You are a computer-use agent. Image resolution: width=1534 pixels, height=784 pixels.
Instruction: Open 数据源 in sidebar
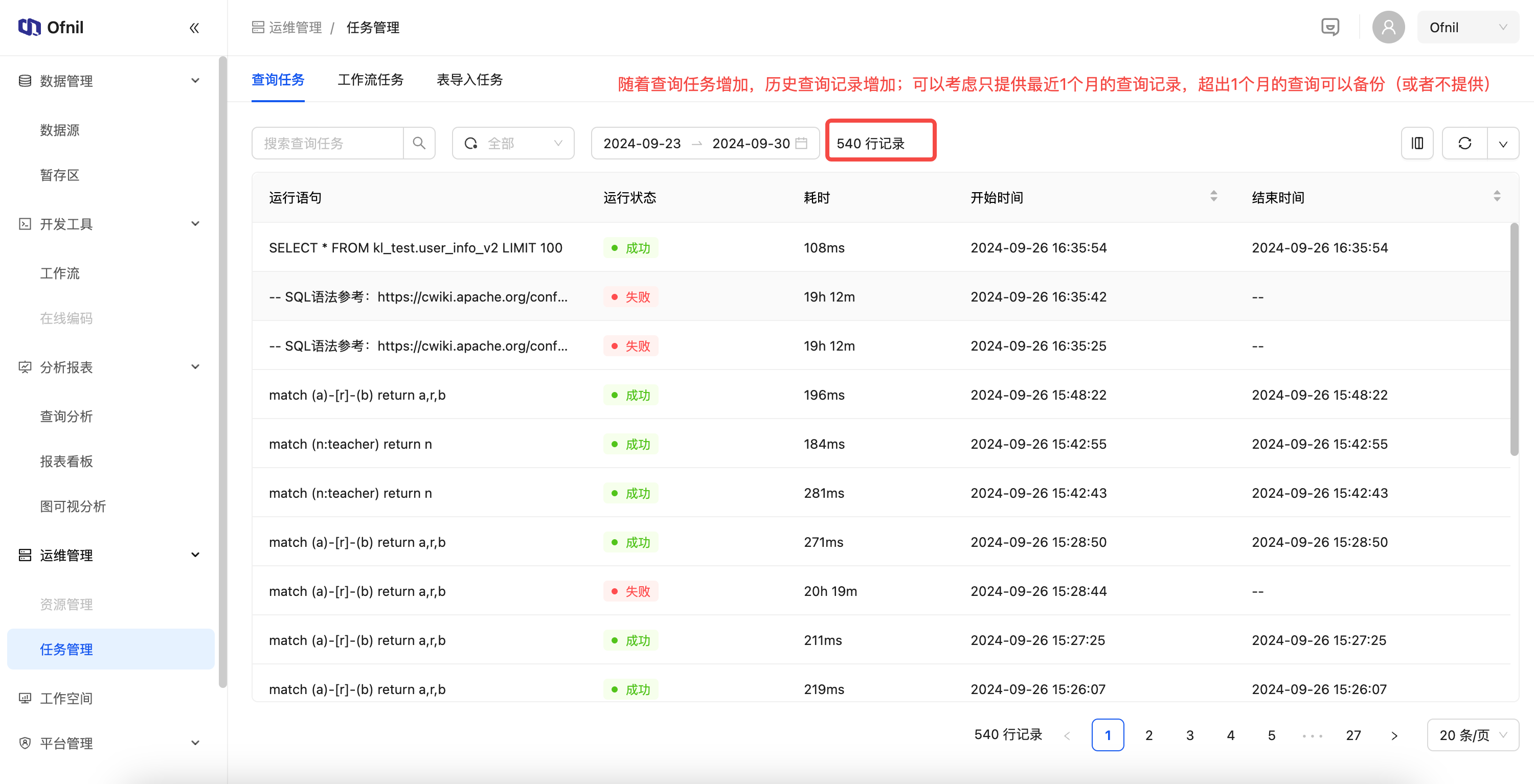[x=59, y=130]
